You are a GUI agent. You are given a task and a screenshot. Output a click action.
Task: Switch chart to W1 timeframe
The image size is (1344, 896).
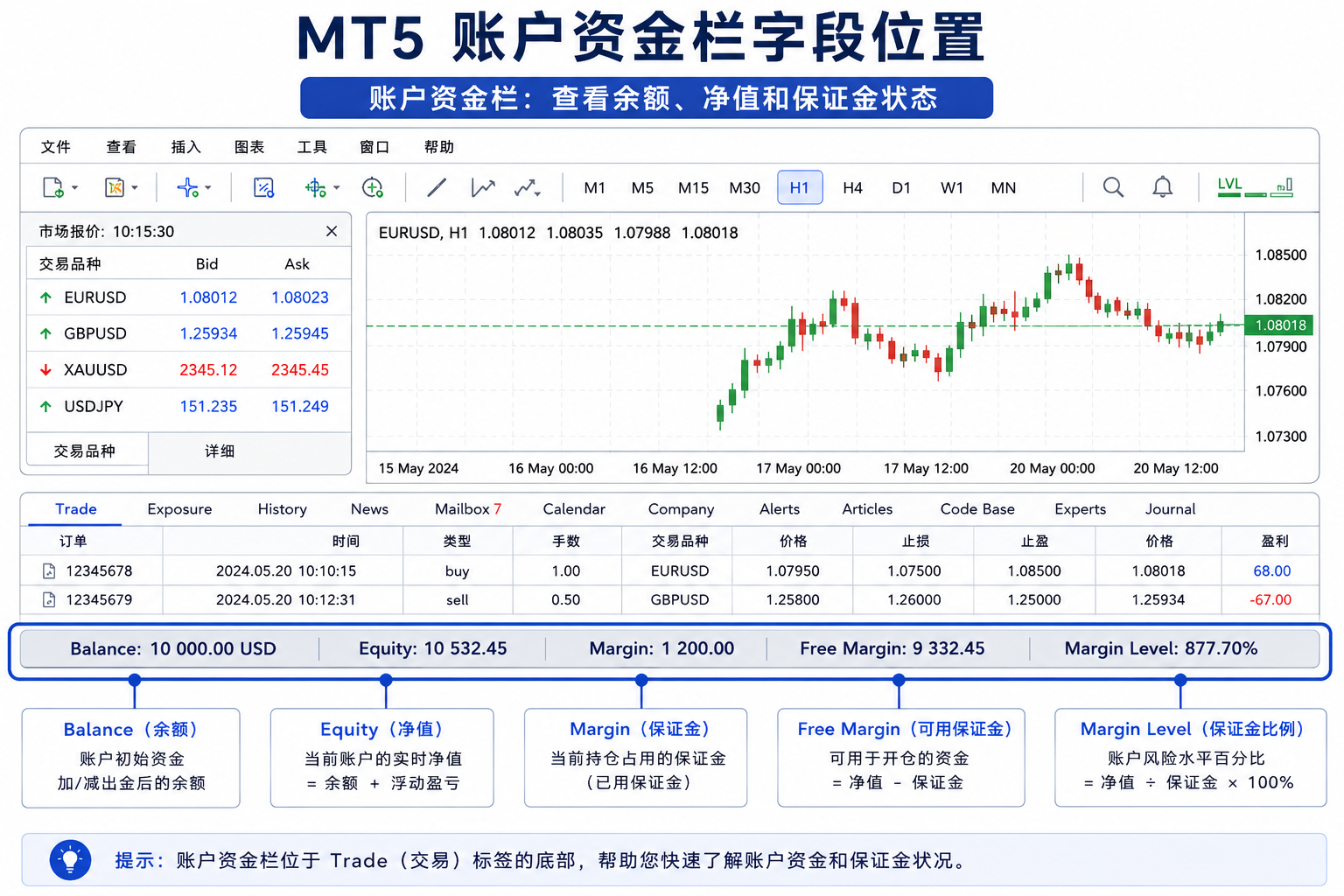click(x=952, y=188)
